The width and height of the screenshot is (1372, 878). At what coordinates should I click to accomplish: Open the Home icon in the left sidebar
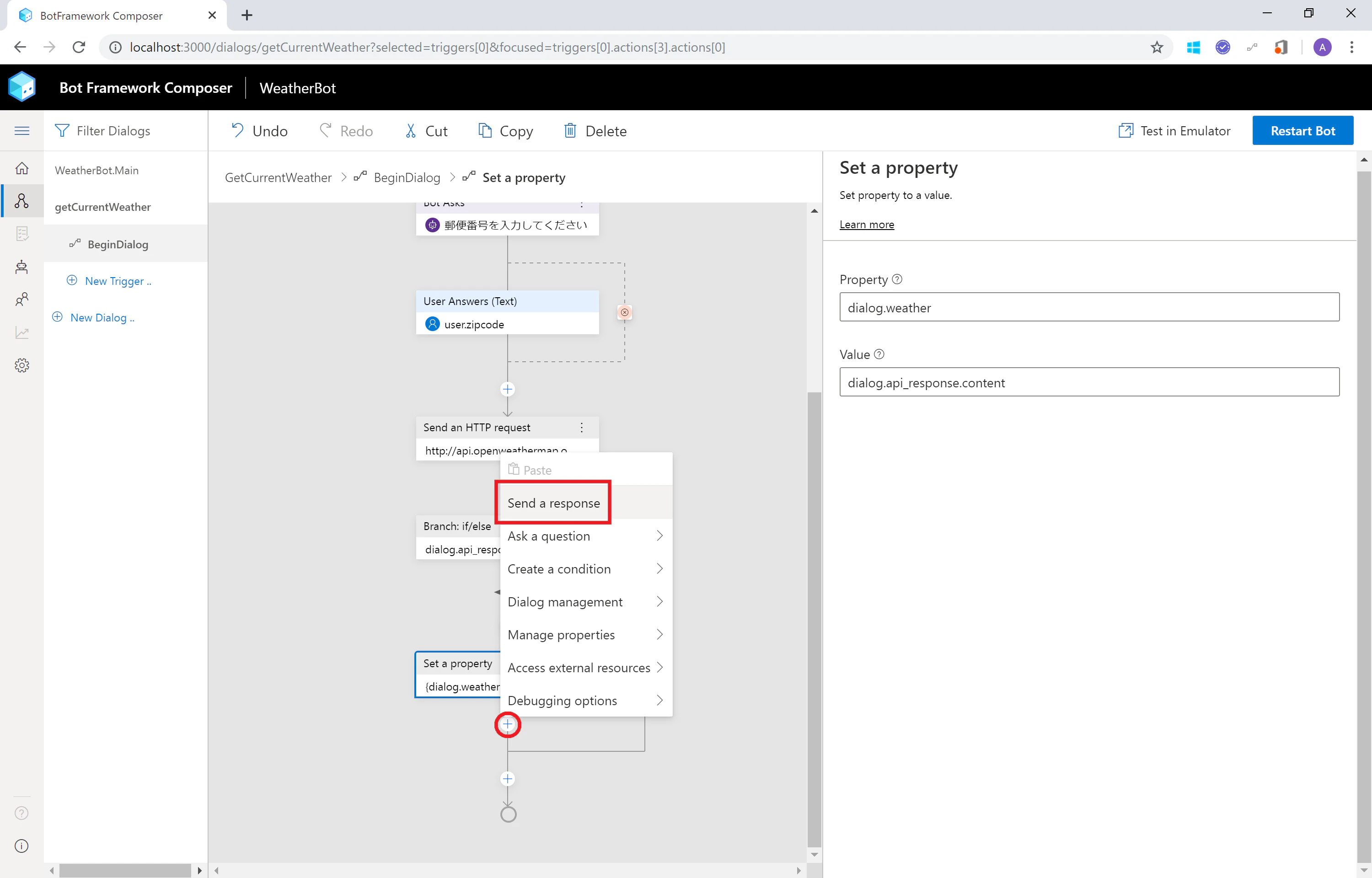21,168
